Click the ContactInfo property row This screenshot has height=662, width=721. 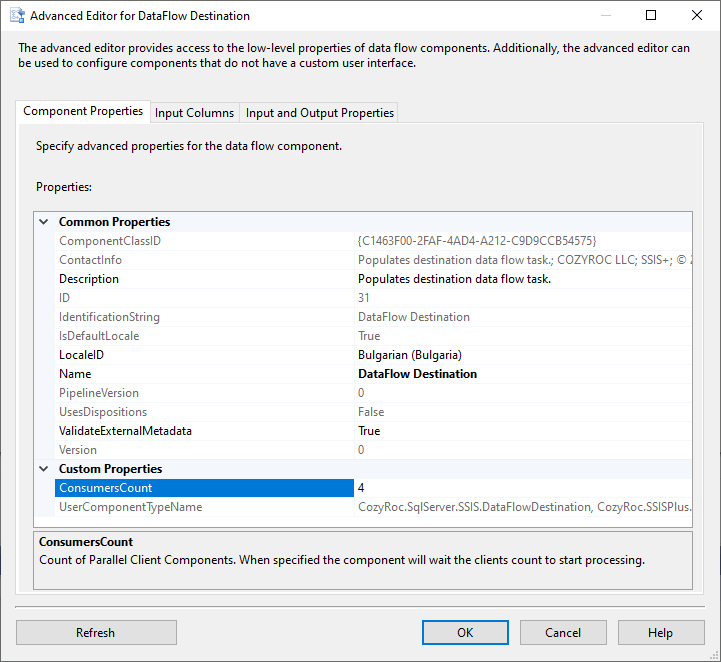coord(90,260)
